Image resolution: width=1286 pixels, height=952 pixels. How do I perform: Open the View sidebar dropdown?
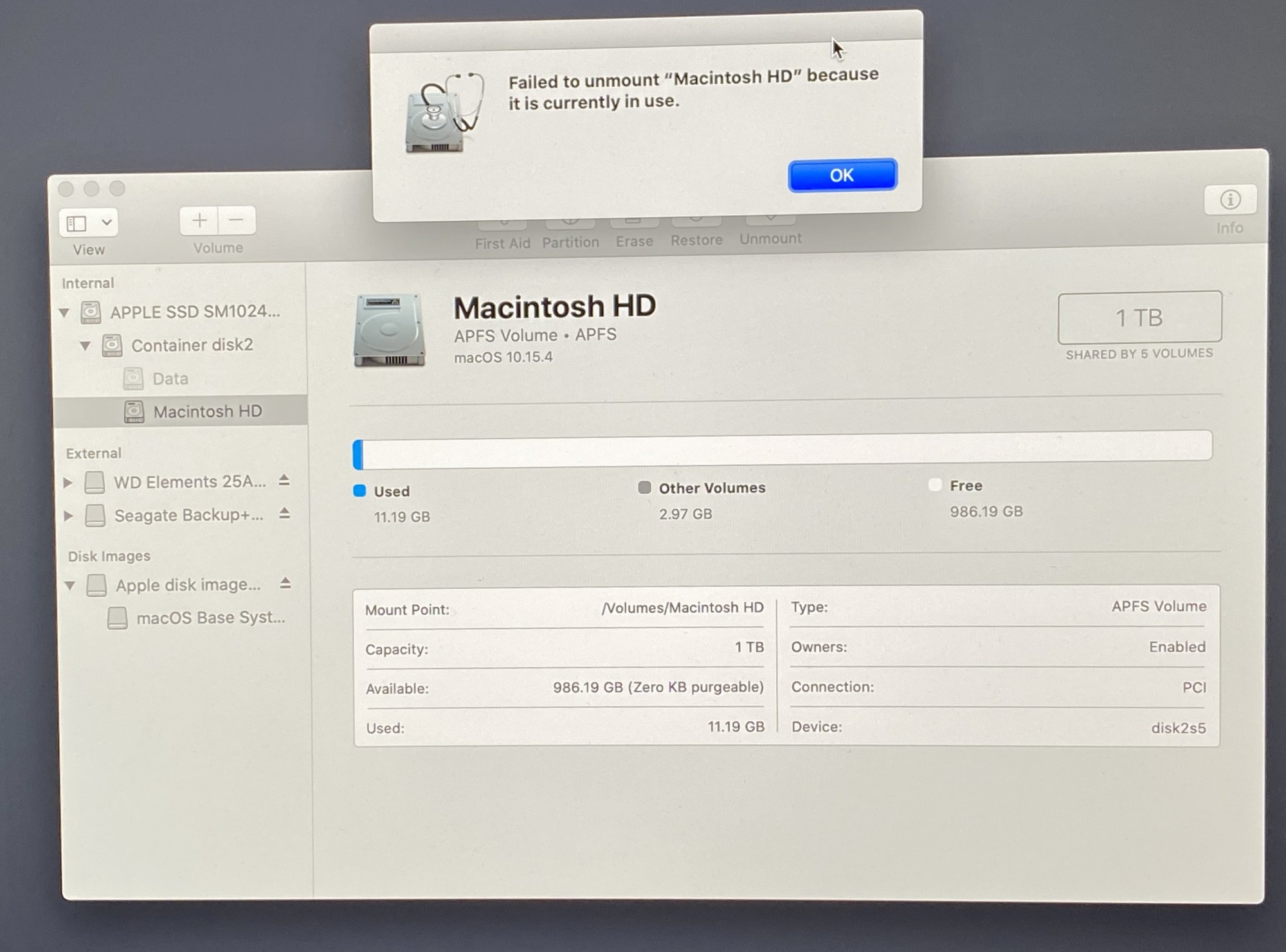point(89,223)
